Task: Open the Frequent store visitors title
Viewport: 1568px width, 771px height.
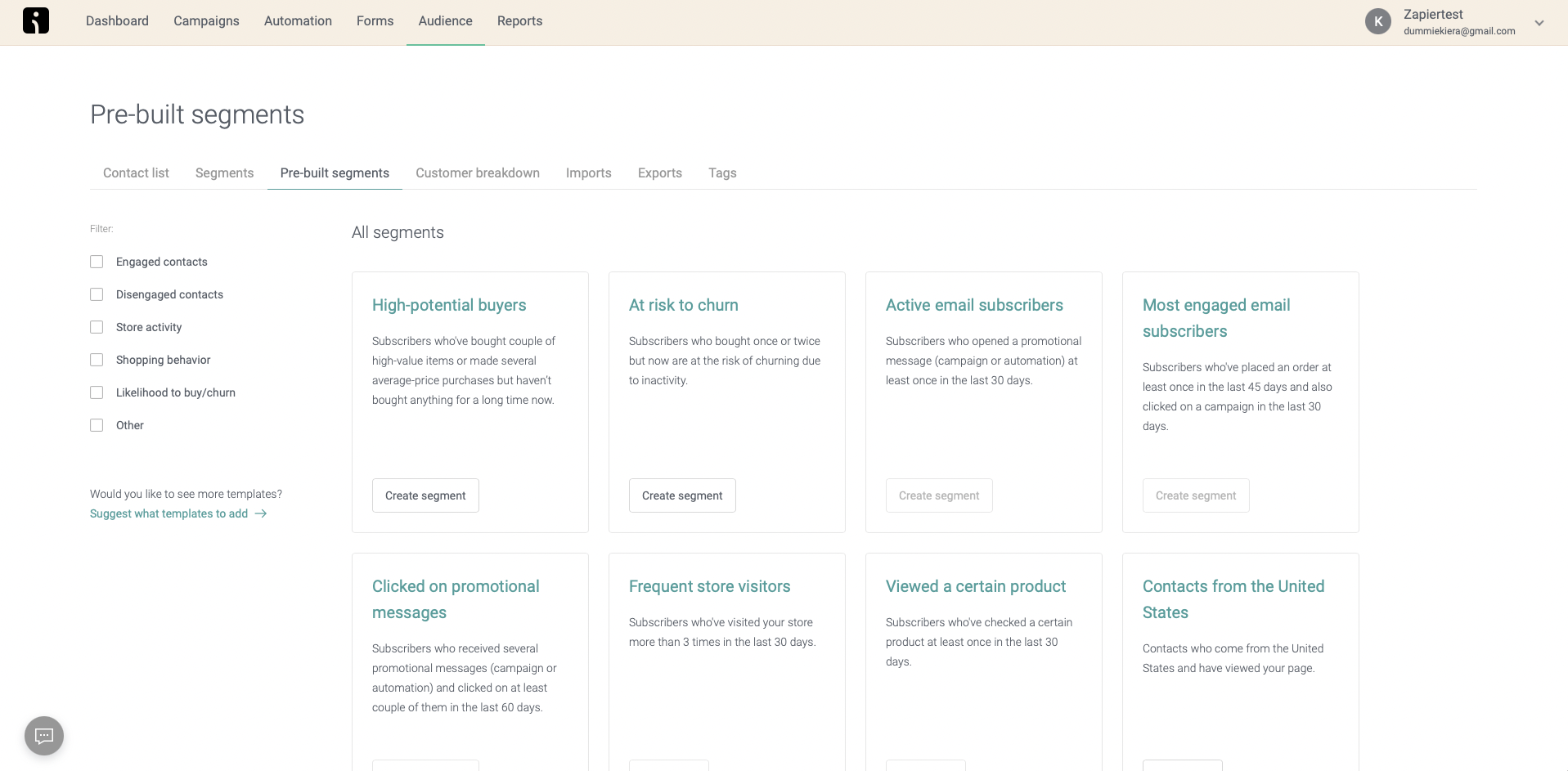Action: (709, 586)
